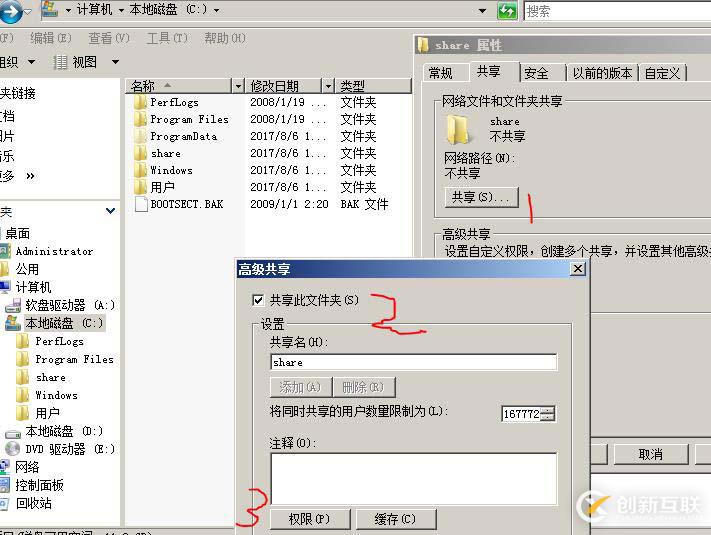This screenshot has width=711, height=535.
Task: Expand the 更多 favorites links chevron
Action: (x=30, y=176)
